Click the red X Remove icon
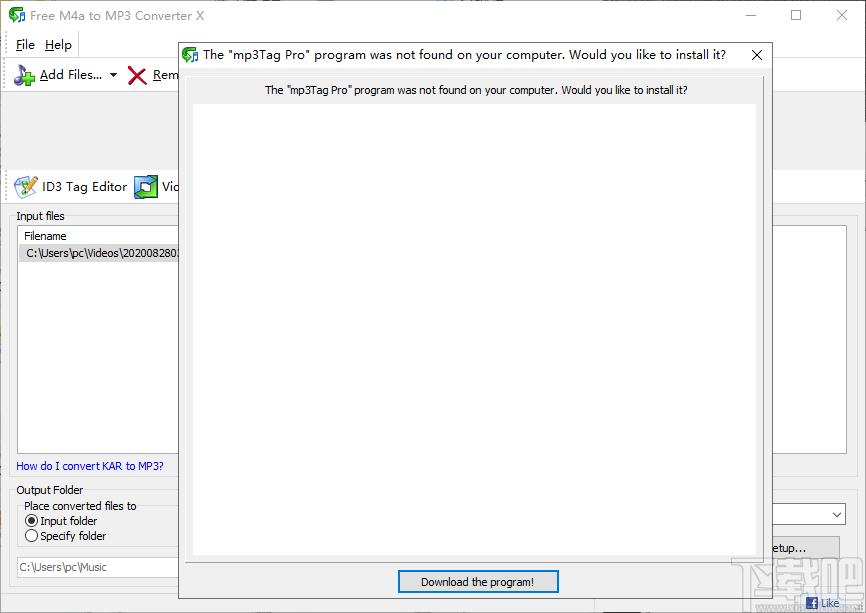The image size is (866, 613). point(137,75)
